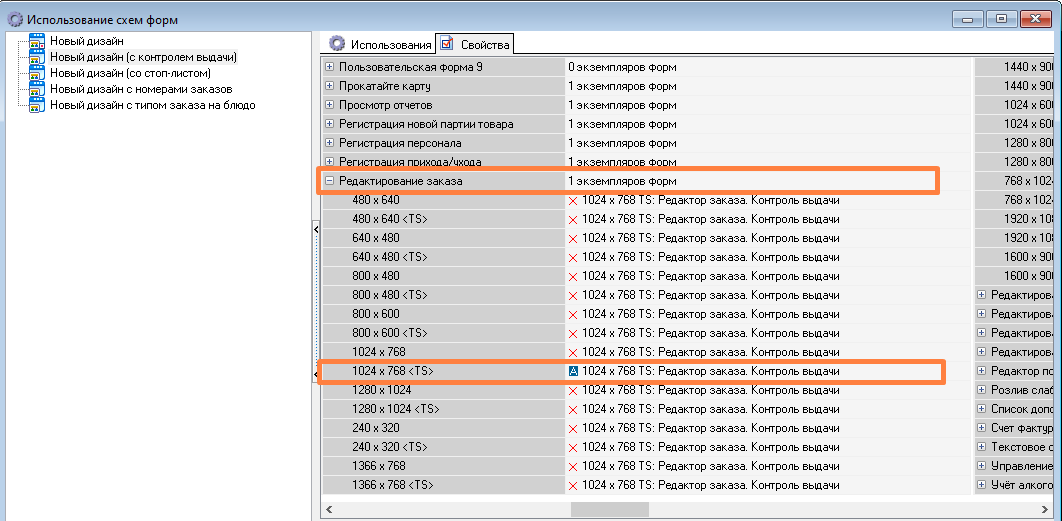Switch to the Использования tab
This screenshot has height=521, width=1062.
(x=380, y=44)
